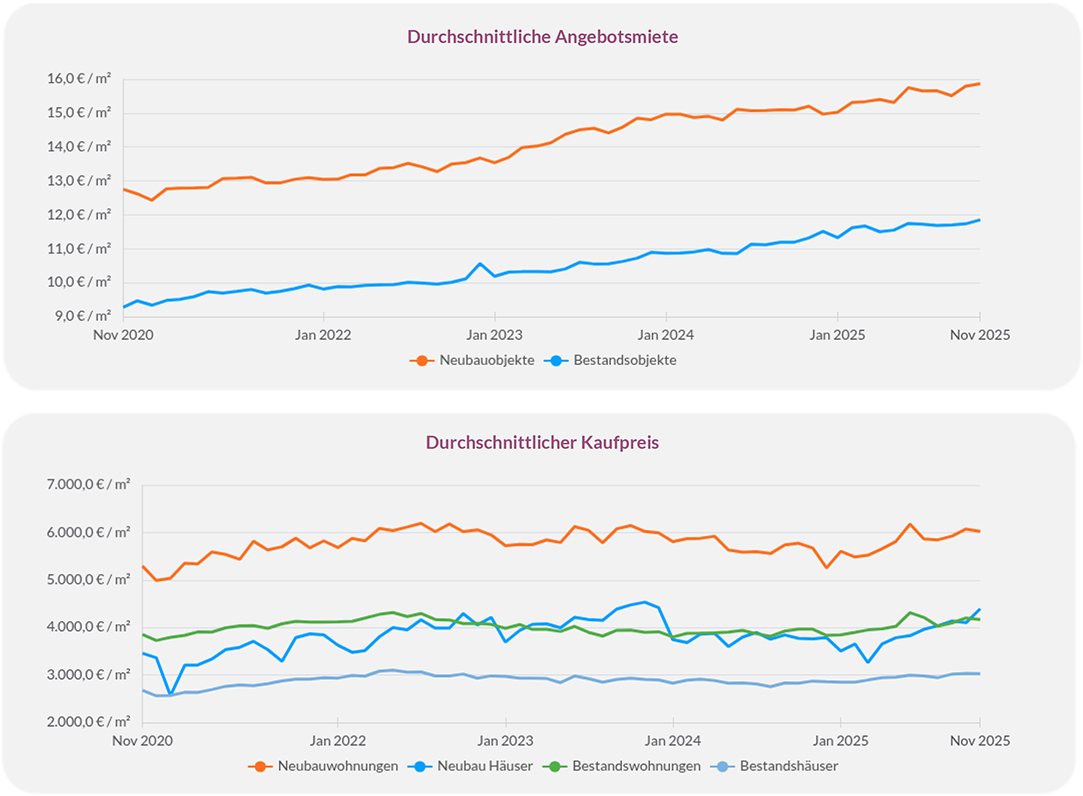The width and height of the screenshot is (1083, 796).
Task: Select Jan 2022 label on rent chart axis
Action: [x=323, y=335]
